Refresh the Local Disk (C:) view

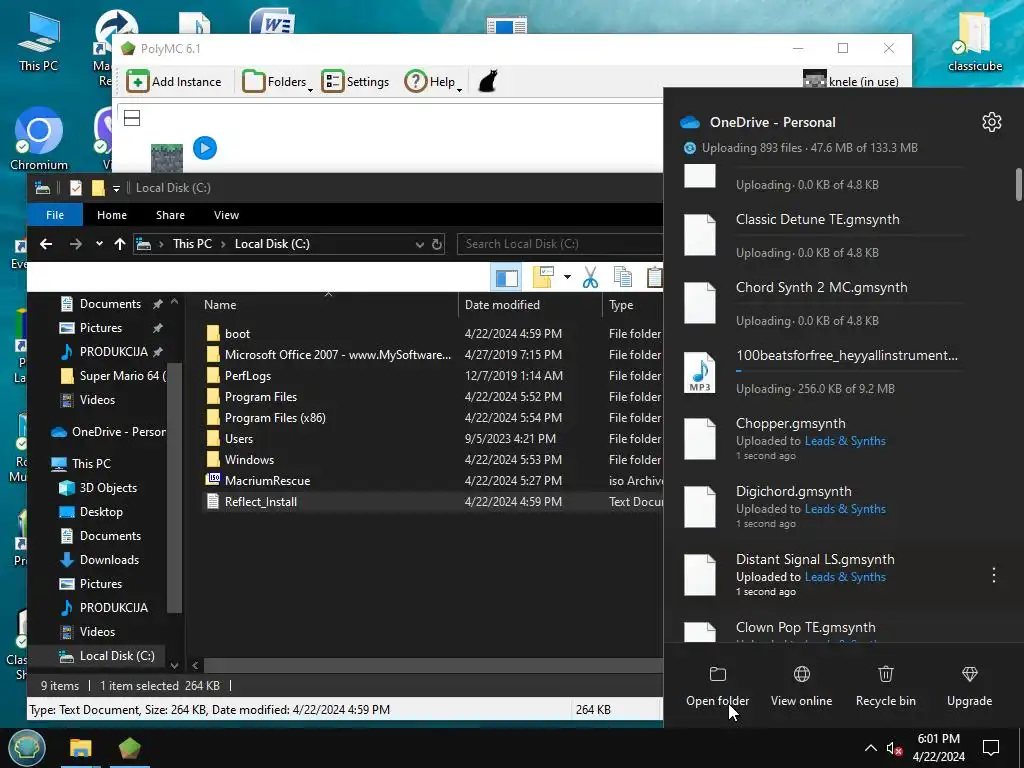point(437,244)
